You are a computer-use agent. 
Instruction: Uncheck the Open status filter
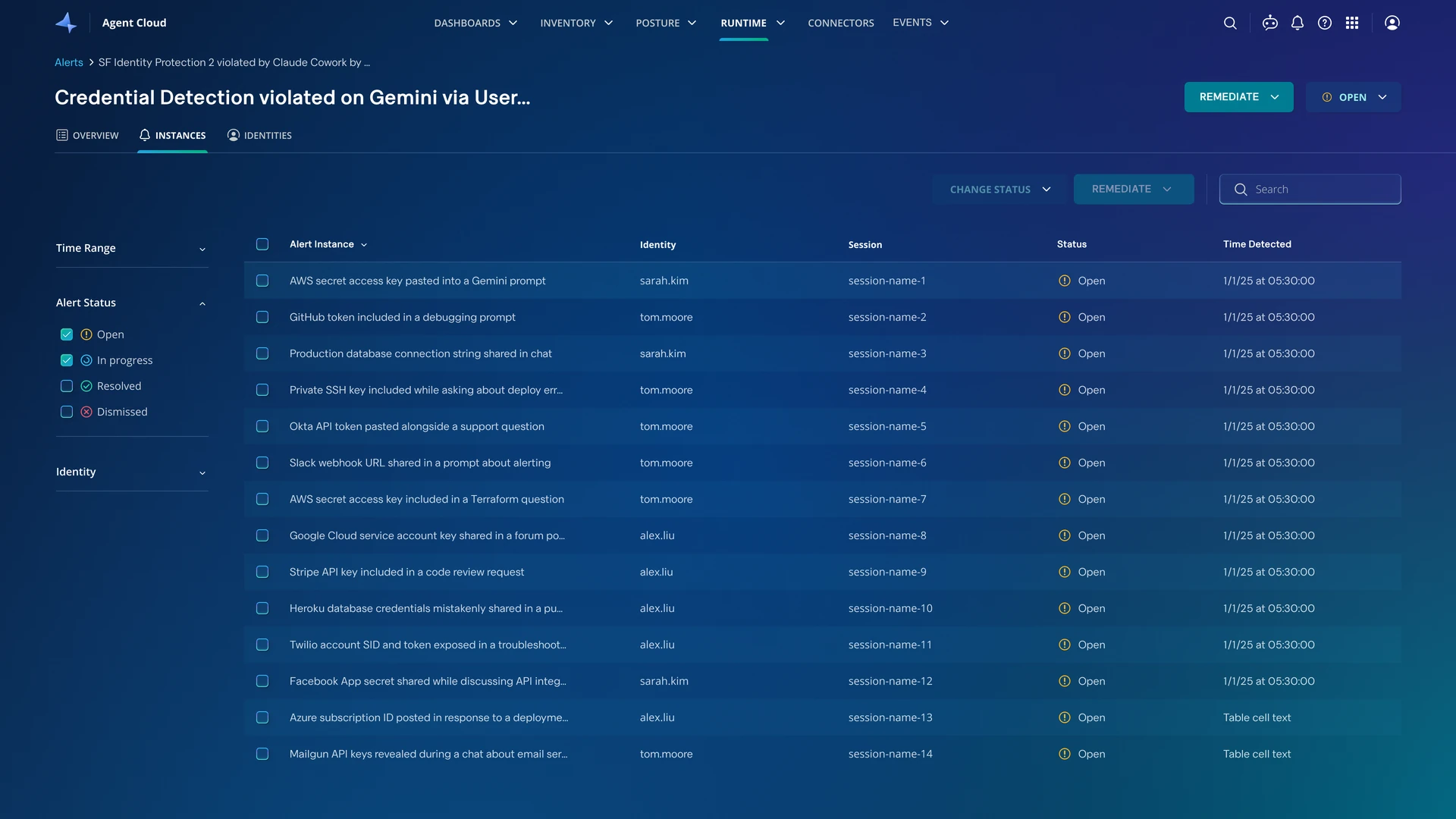click(x=67, y=334)
